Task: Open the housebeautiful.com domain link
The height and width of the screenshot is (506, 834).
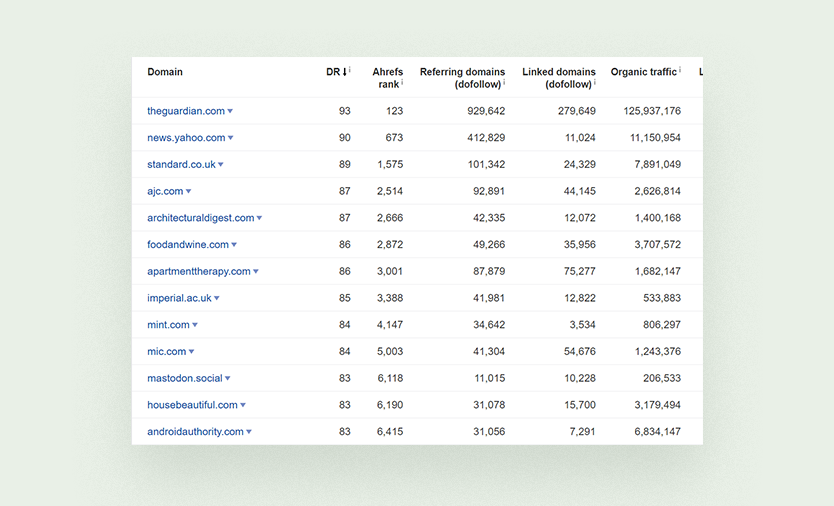Action: pos(193,404)
